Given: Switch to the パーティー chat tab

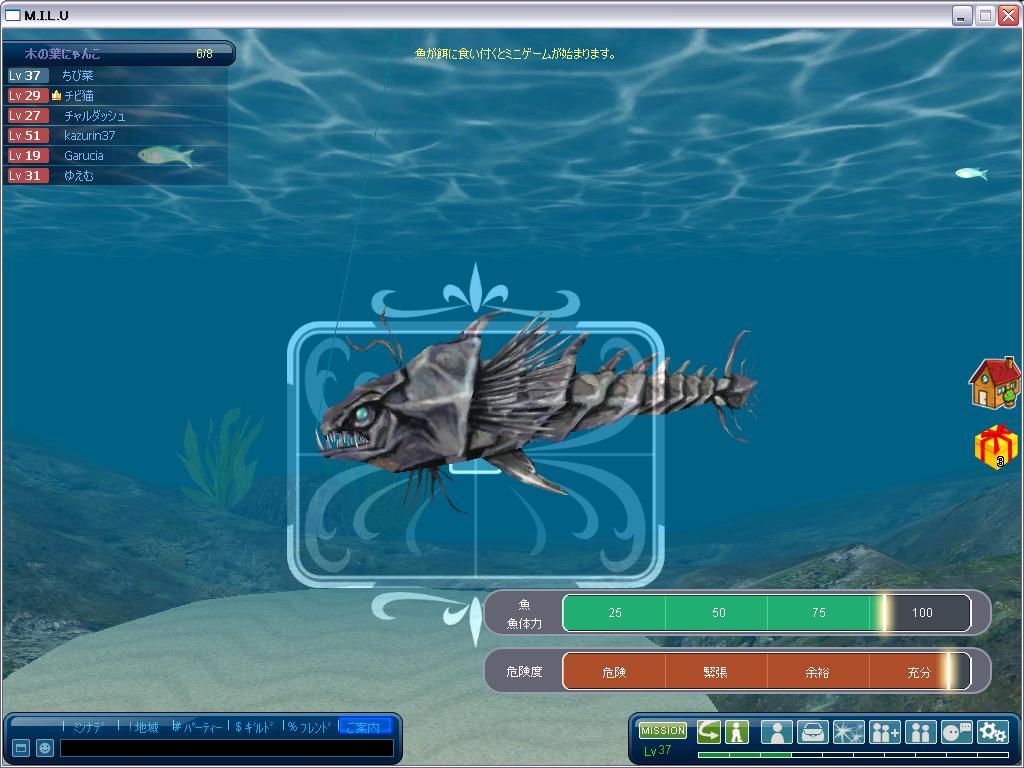Looking at the screenshot, I should click(x=199, y=727).
